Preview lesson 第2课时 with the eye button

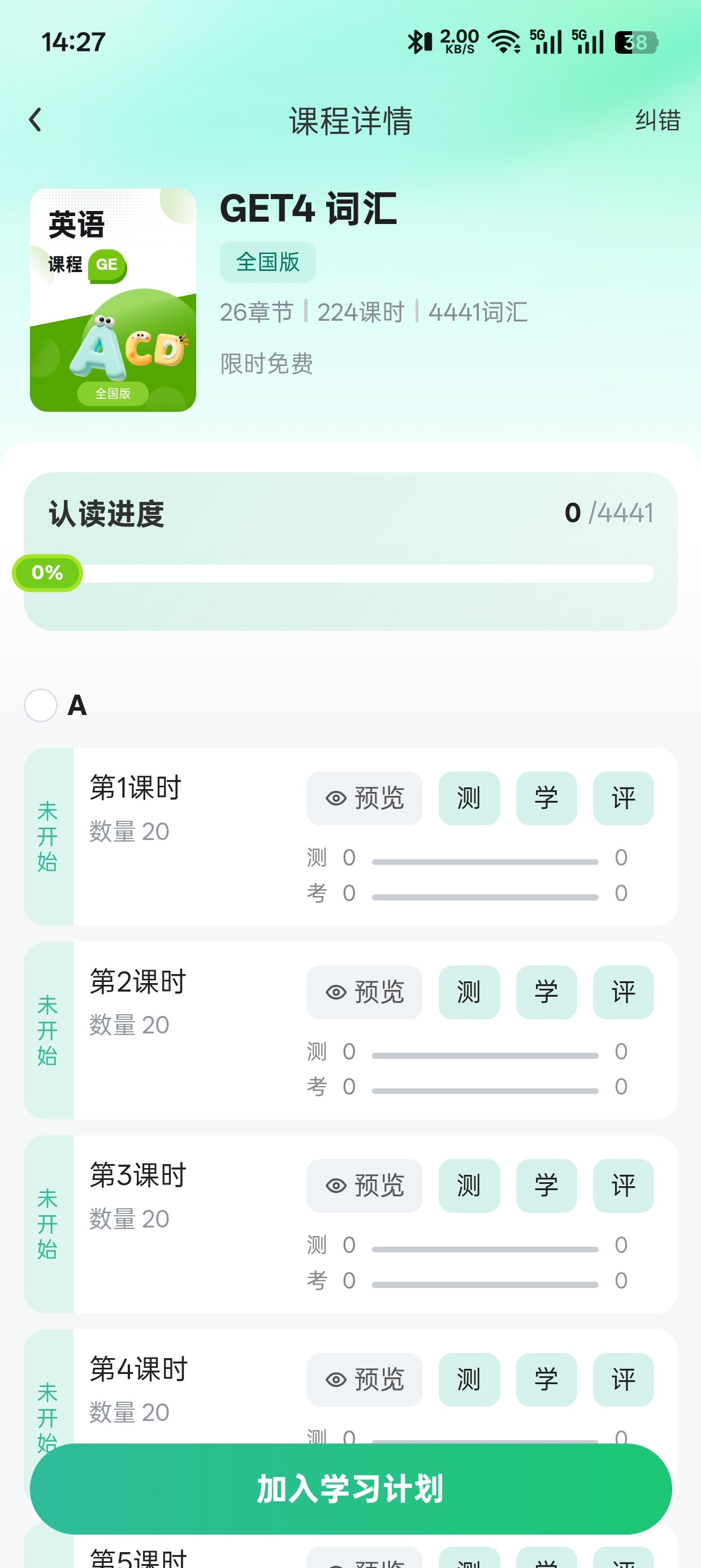(365, 992)
